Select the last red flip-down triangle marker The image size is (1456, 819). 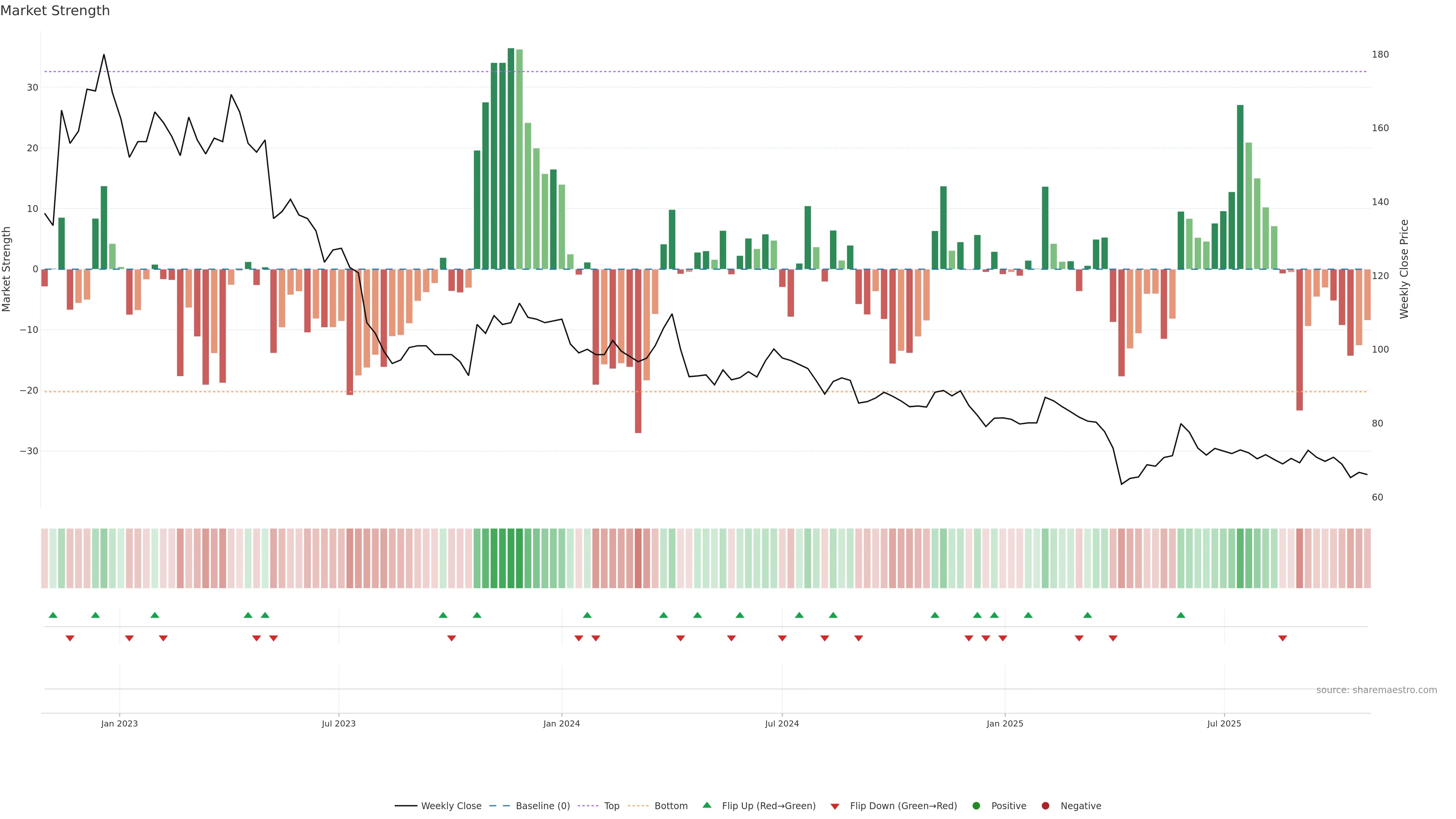(x=1282, y=638)
